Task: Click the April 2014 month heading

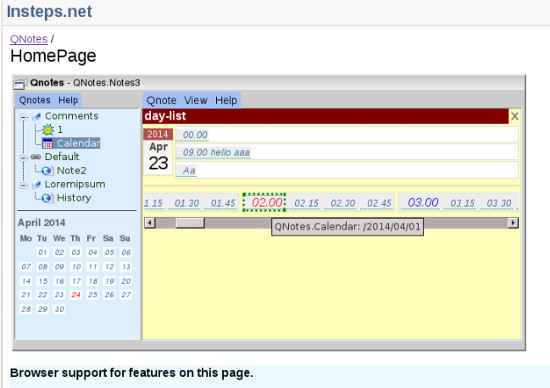Action: (x=41, y=223)
